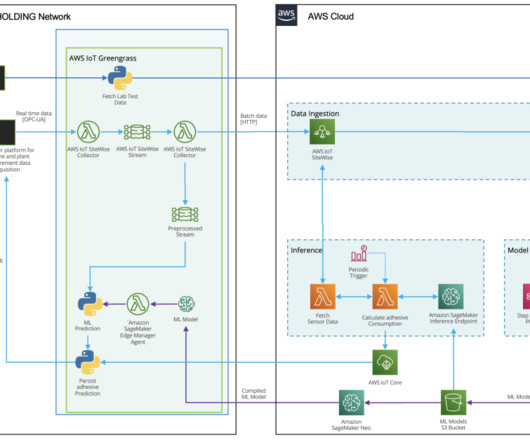Select the 'AWS IoT Greengrass' heading
The image size is (530, 442).
[x=103, y=58]
